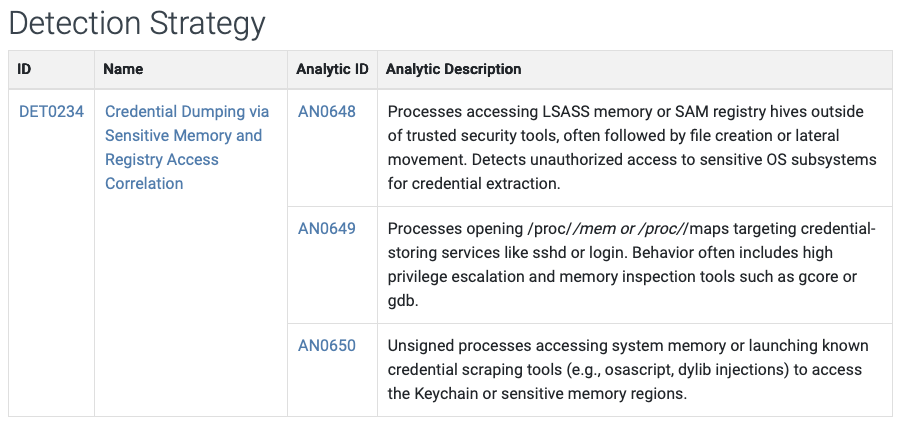Screen dimensions: 900x426
Task: Open the AN0649 analytic link
Action: (326, 229)
